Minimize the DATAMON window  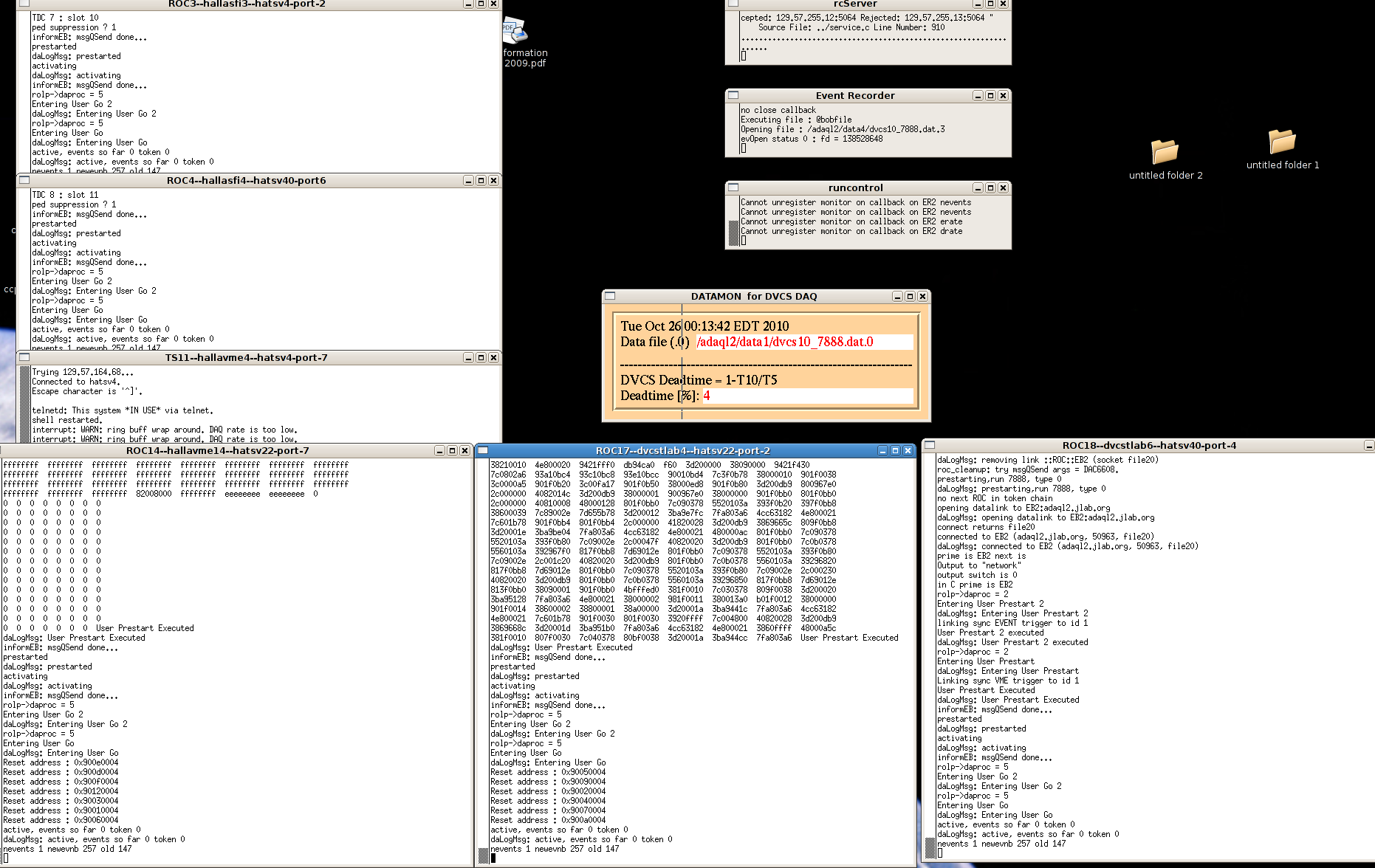click(897, 296)
